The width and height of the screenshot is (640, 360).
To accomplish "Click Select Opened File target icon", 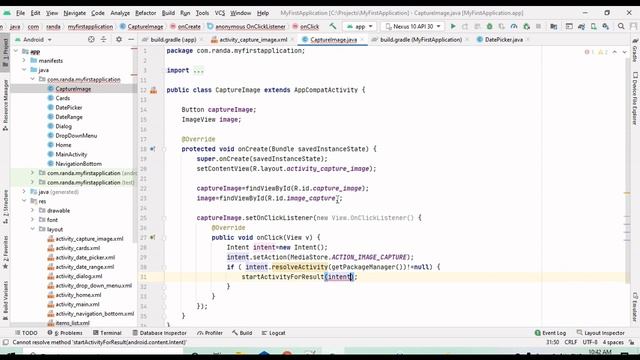I will coord(91,40).
